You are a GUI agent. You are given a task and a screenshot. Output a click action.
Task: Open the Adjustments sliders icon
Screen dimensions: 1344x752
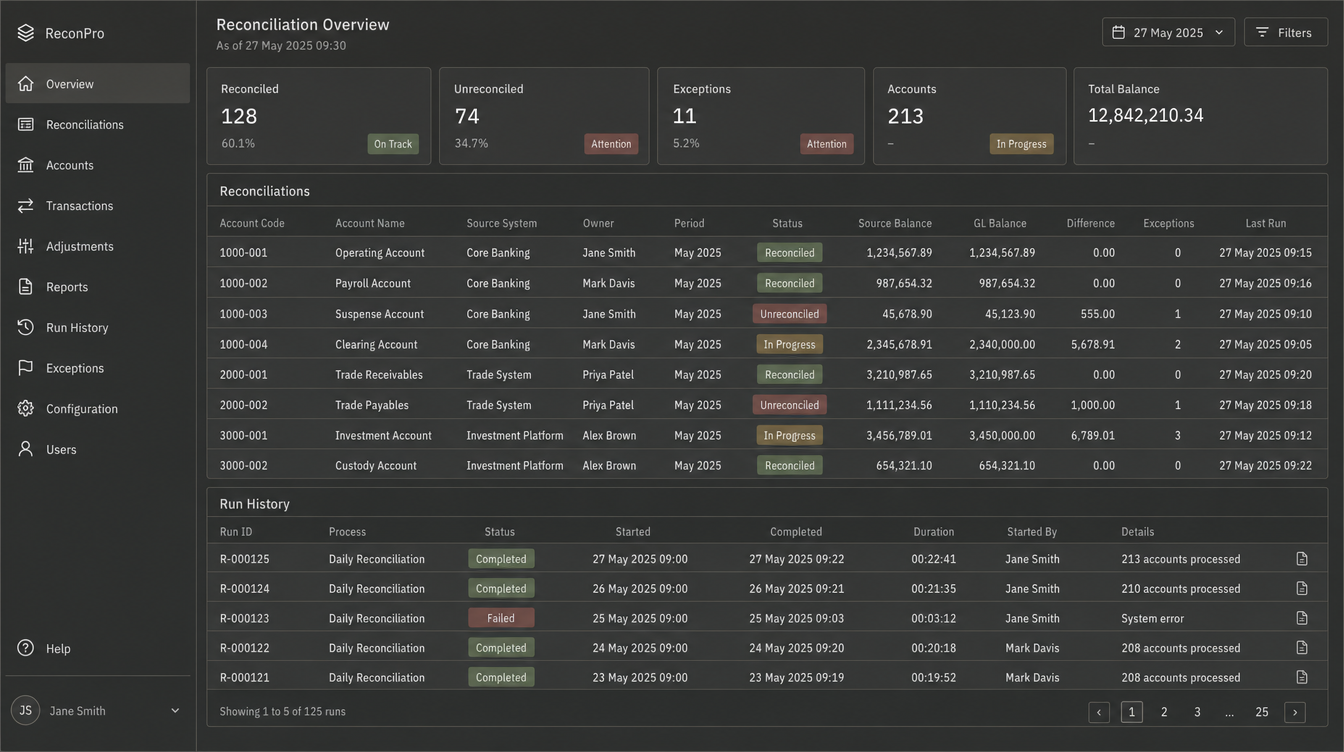(26, 246)
